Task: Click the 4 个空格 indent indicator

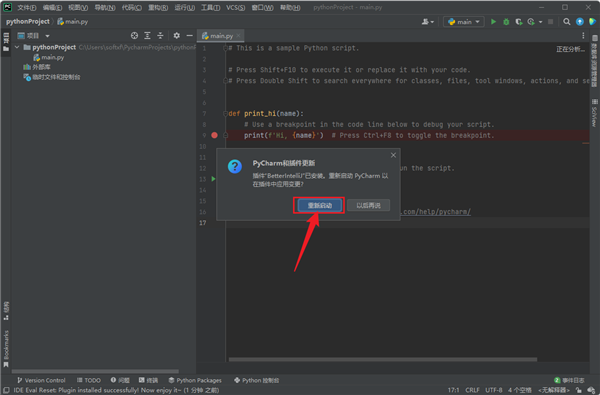Action: [x=520, y=390]
